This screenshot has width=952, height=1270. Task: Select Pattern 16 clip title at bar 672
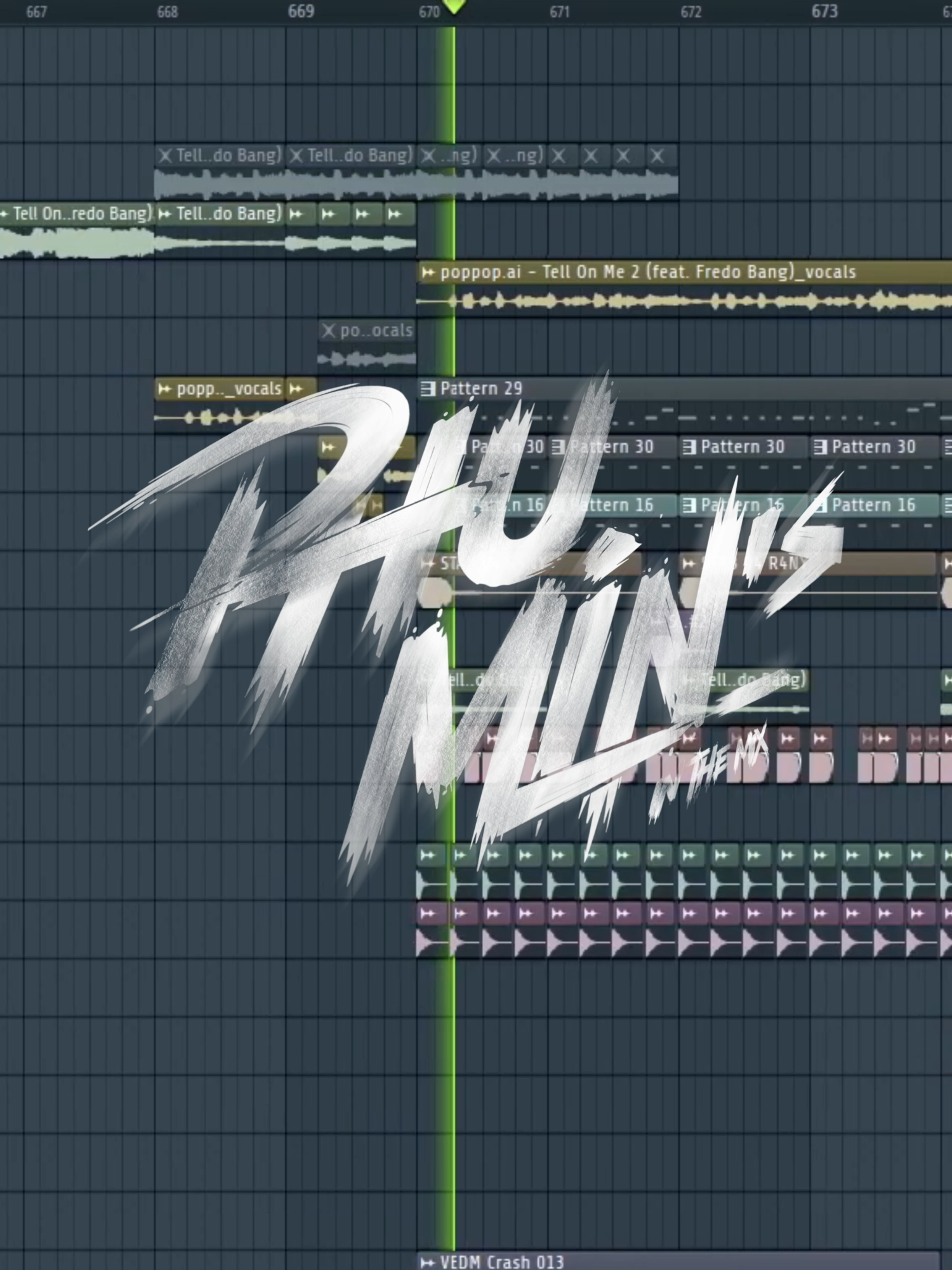743,506
